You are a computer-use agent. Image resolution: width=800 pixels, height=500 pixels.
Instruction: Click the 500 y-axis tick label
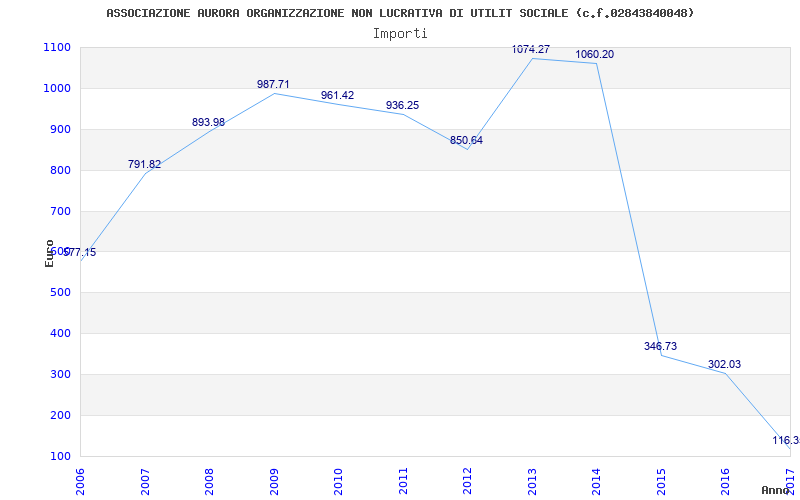coord(63,293)
